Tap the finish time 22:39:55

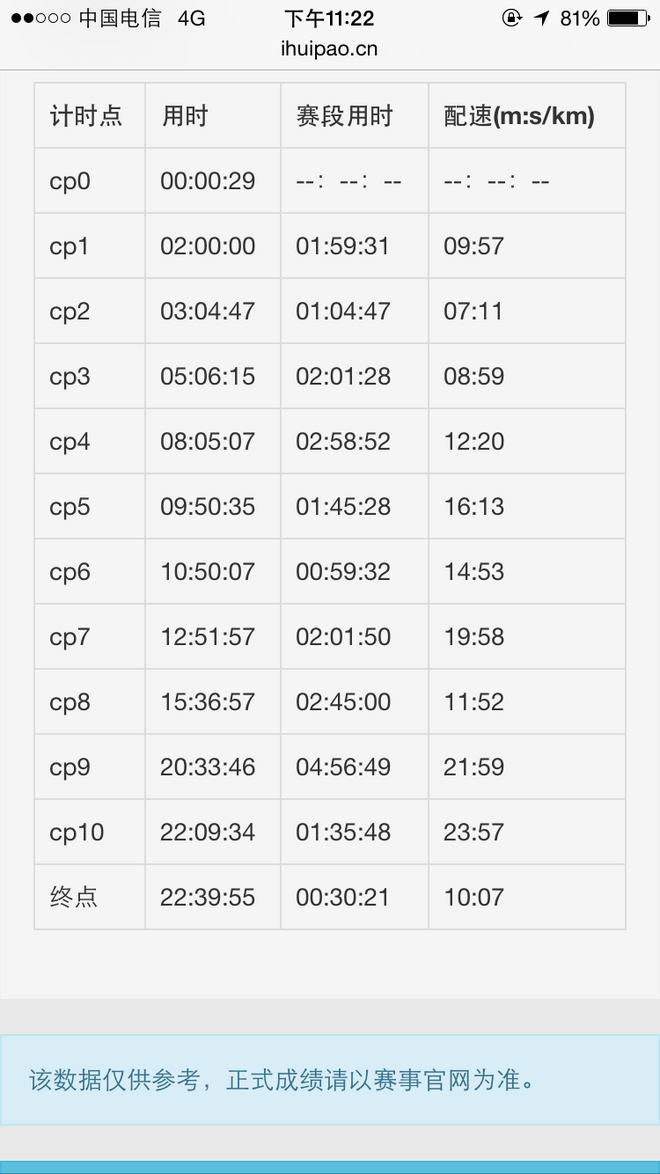(208, 897)
